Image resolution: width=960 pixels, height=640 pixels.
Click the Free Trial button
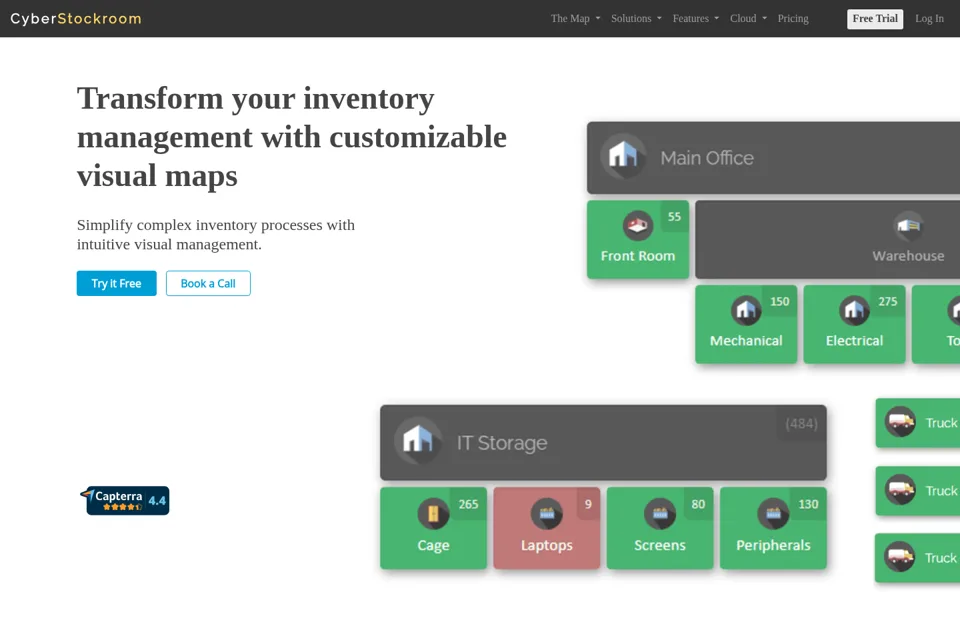tap(875, 18)
